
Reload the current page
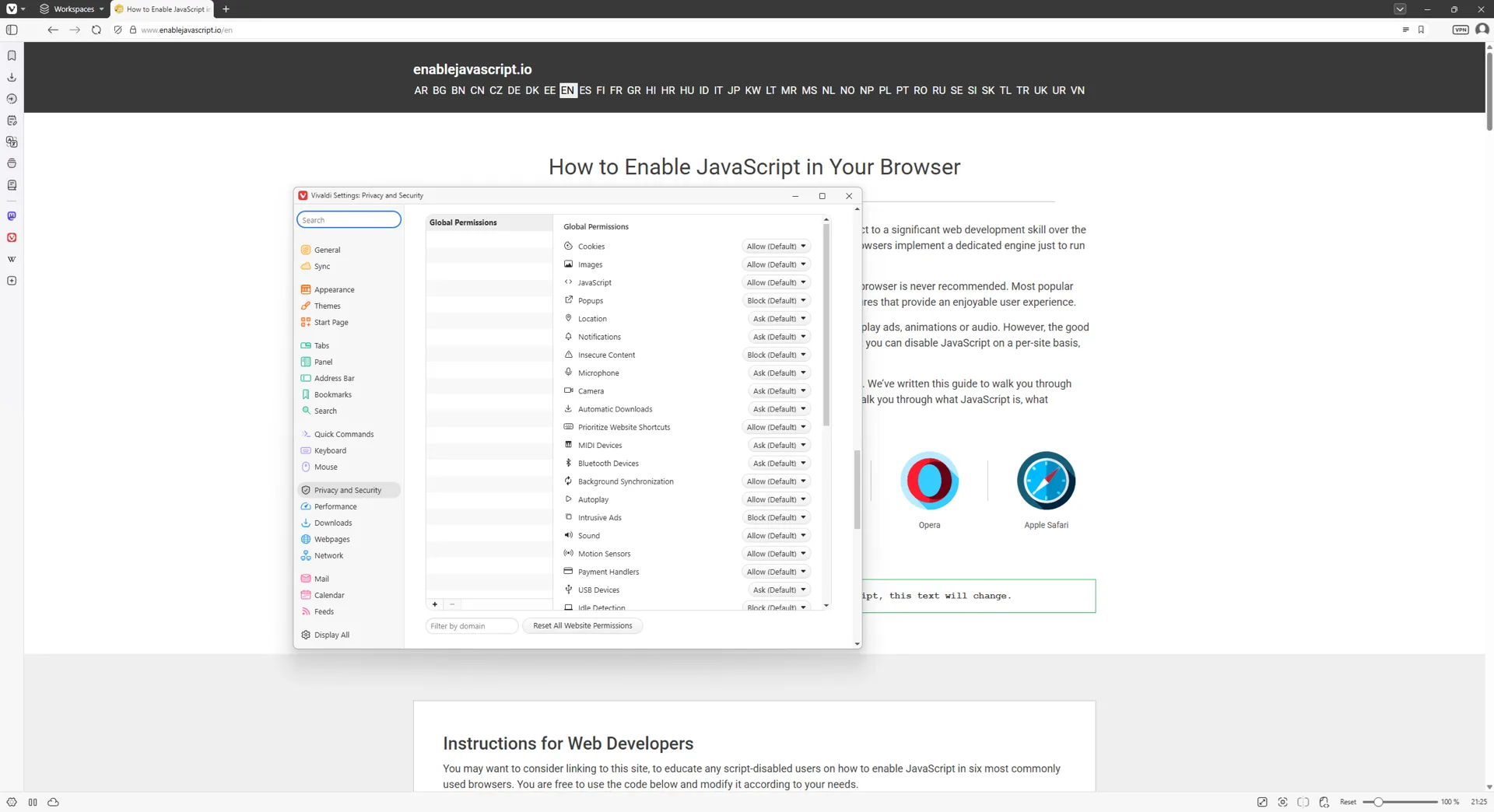point(96,30)
